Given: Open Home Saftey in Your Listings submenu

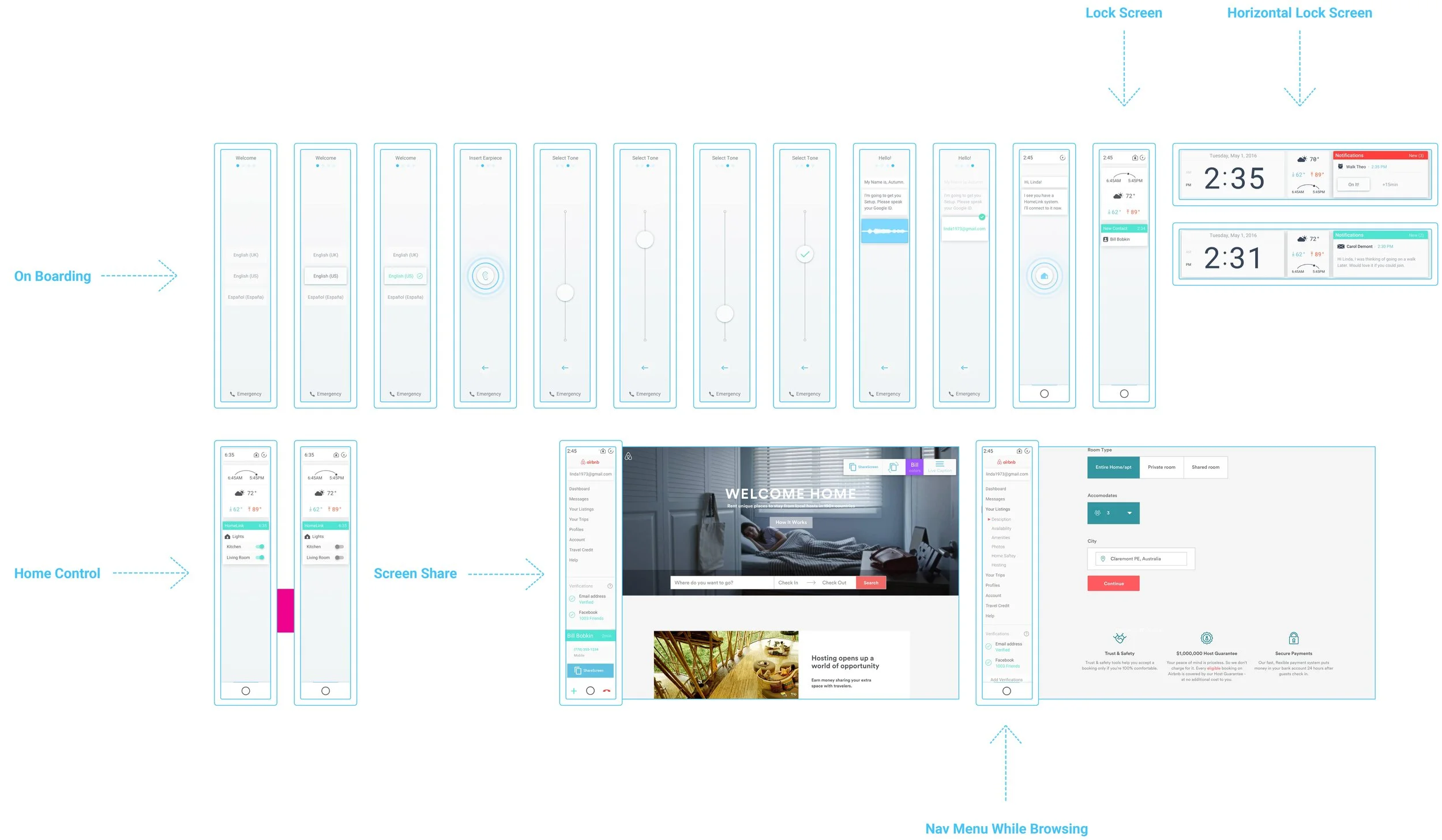Looking at the screenshot, I should 1004,556.
